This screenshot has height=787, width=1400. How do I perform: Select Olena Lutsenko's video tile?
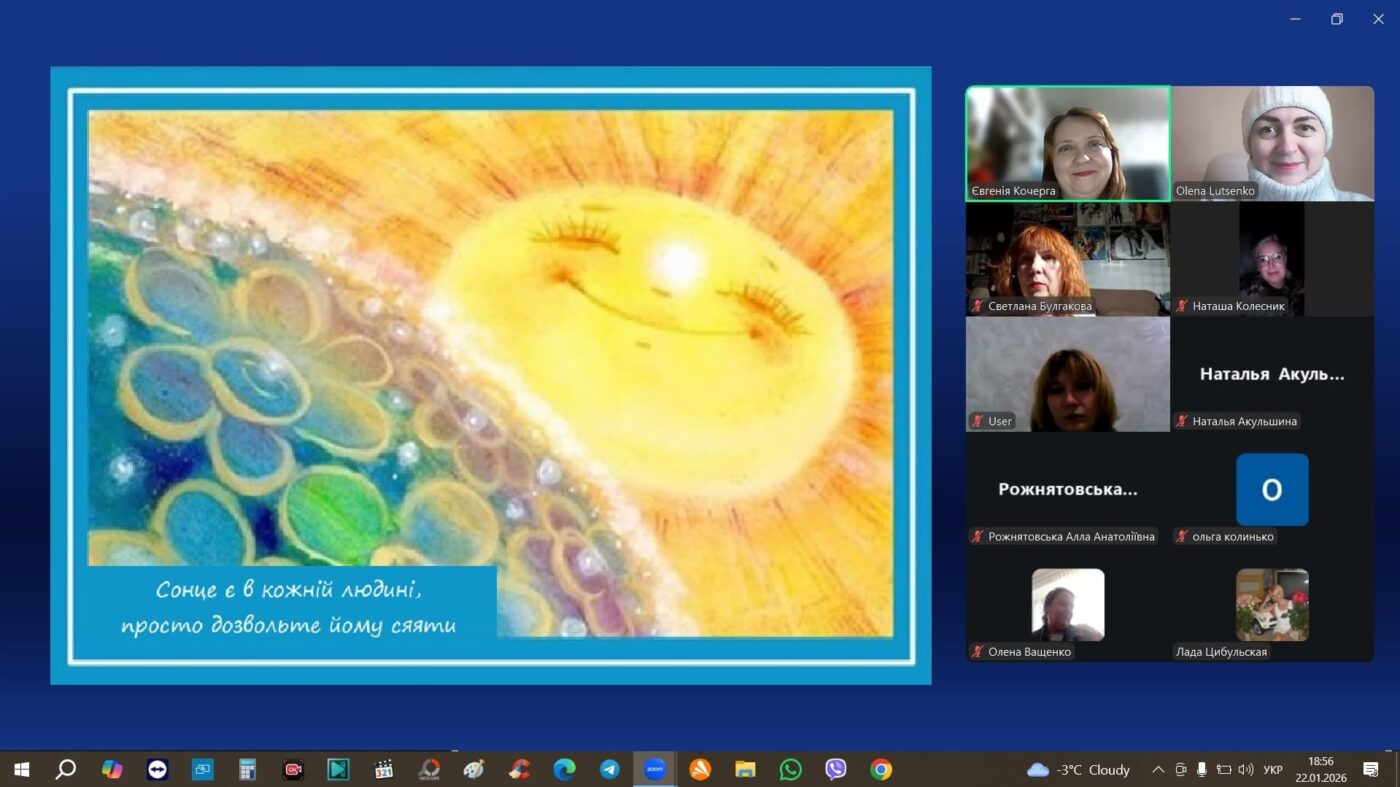click(1273, 143)
